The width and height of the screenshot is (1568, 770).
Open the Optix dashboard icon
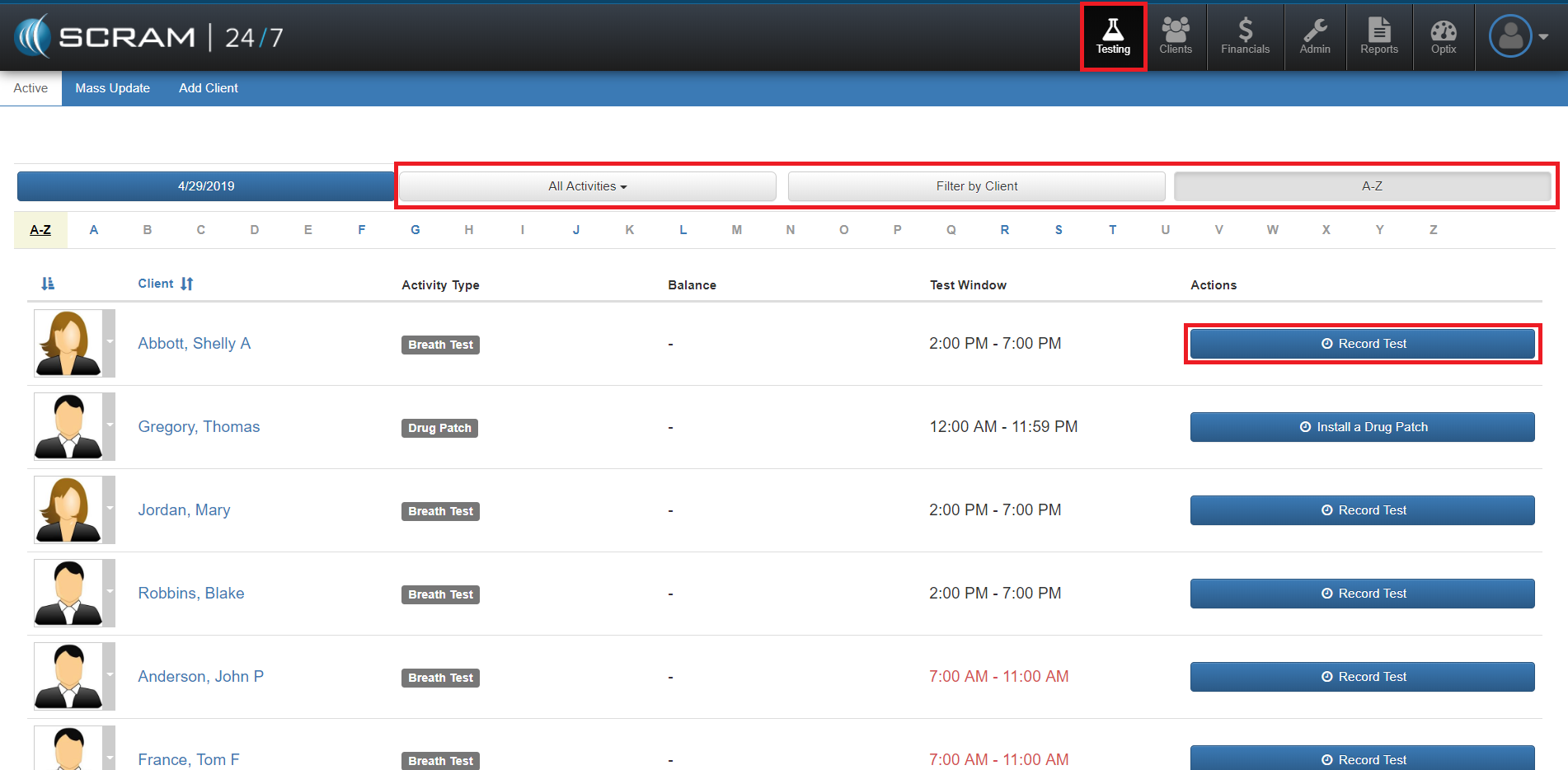click(1443, 36)
